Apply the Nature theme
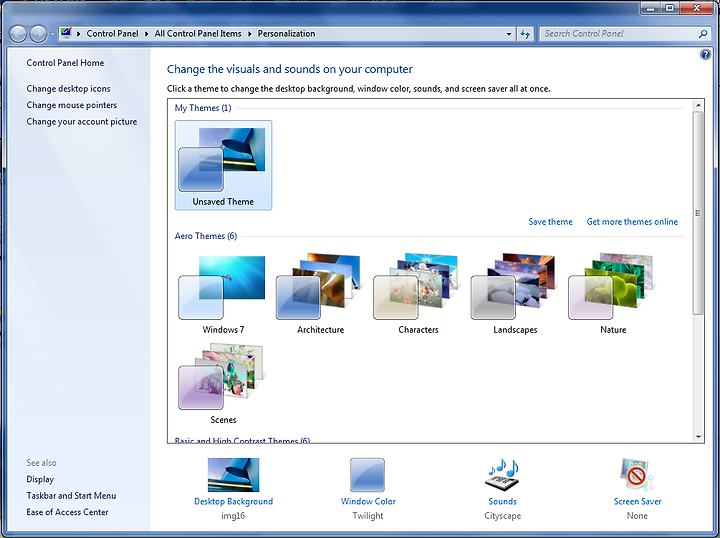This screenshot has height=538, width=720. (613, 294)
